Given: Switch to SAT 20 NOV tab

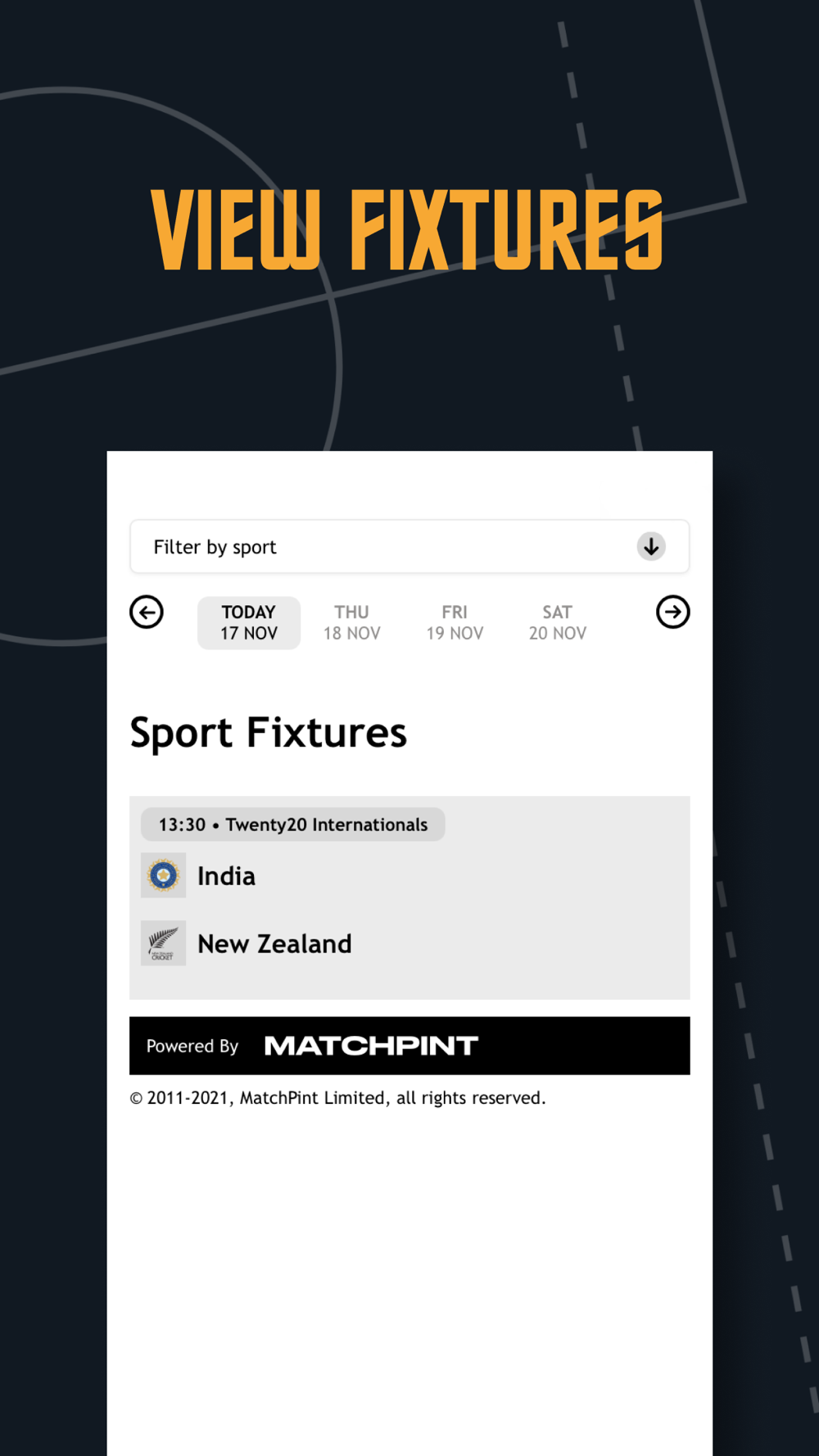Looking at the screenshot, I should coord(558,622).
